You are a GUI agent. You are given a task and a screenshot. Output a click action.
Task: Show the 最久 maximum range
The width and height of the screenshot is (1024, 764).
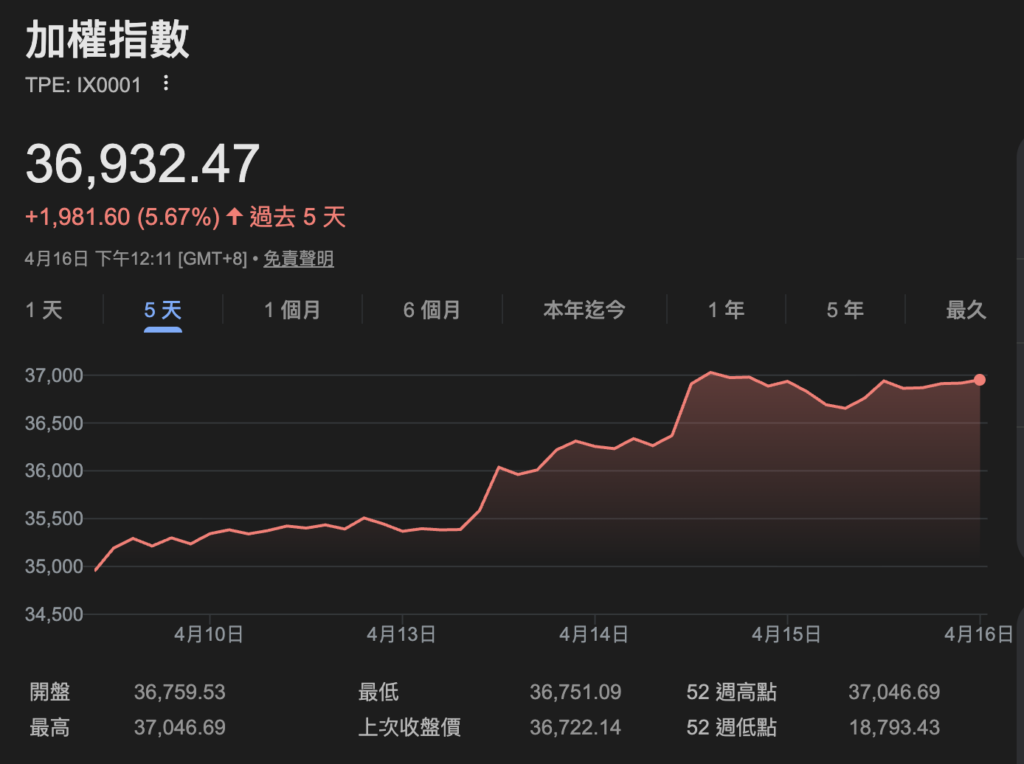pos(966,310)
